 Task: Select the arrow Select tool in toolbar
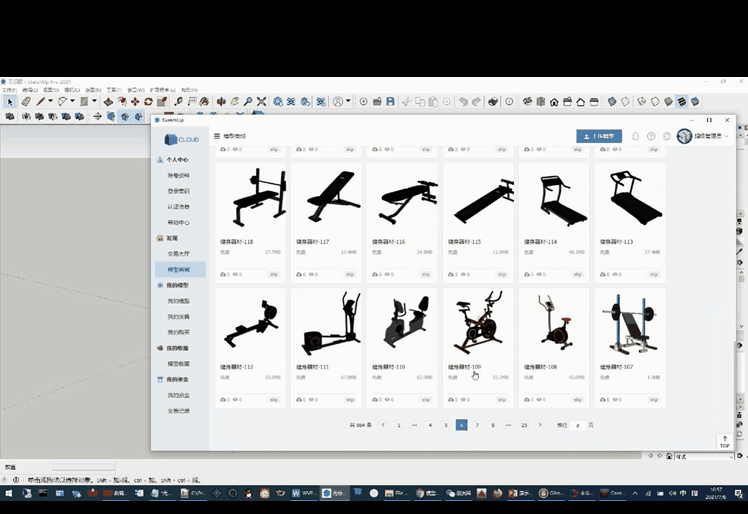pyautogui.click(x=10, y=101)
